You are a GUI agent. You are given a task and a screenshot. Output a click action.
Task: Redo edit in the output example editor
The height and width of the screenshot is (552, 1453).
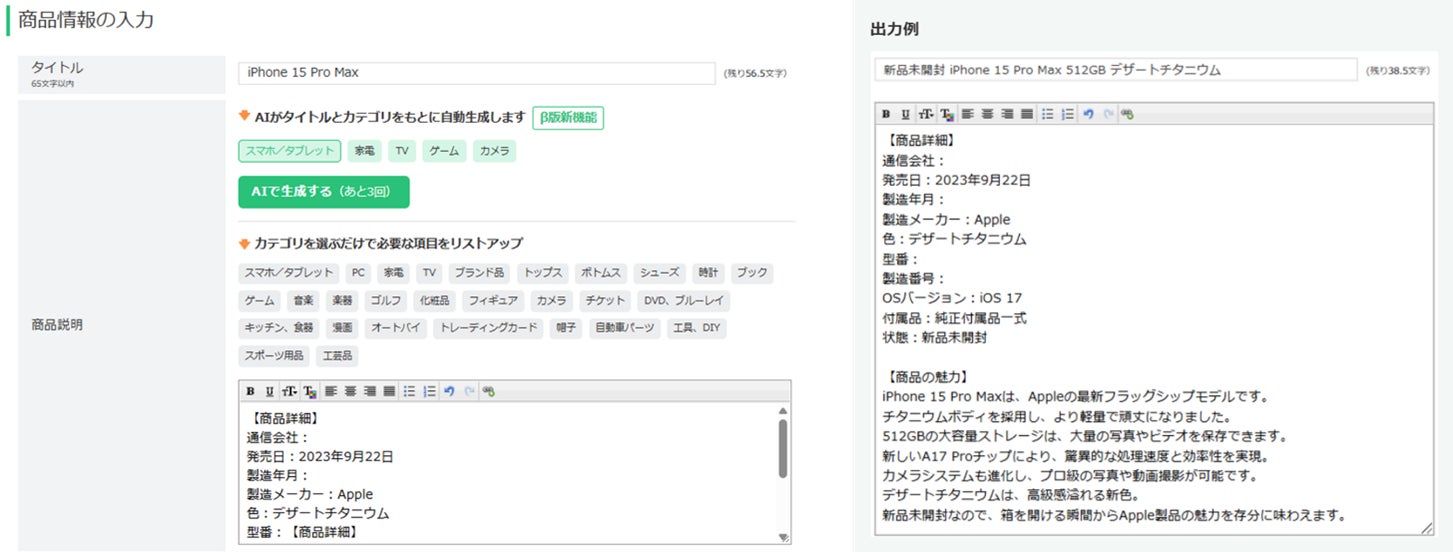tap(1108, 114)
